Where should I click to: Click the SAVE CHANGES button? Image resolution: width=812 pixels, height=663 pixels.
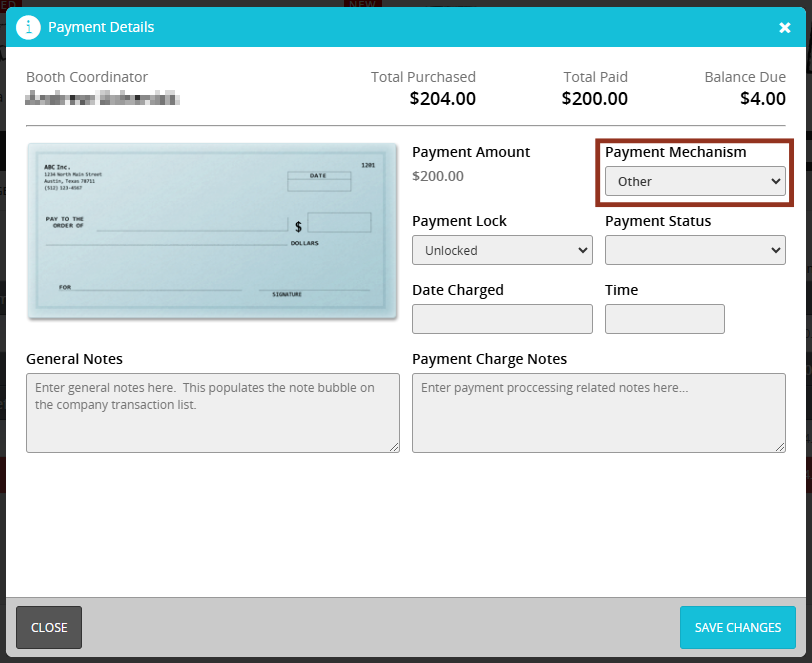click(x=737, y=627)
